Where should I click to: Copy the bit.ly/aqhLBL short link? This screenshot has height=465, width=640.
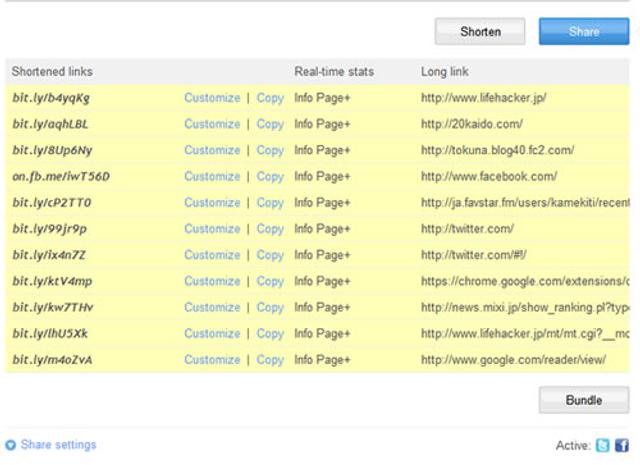[x=270, y=124]
